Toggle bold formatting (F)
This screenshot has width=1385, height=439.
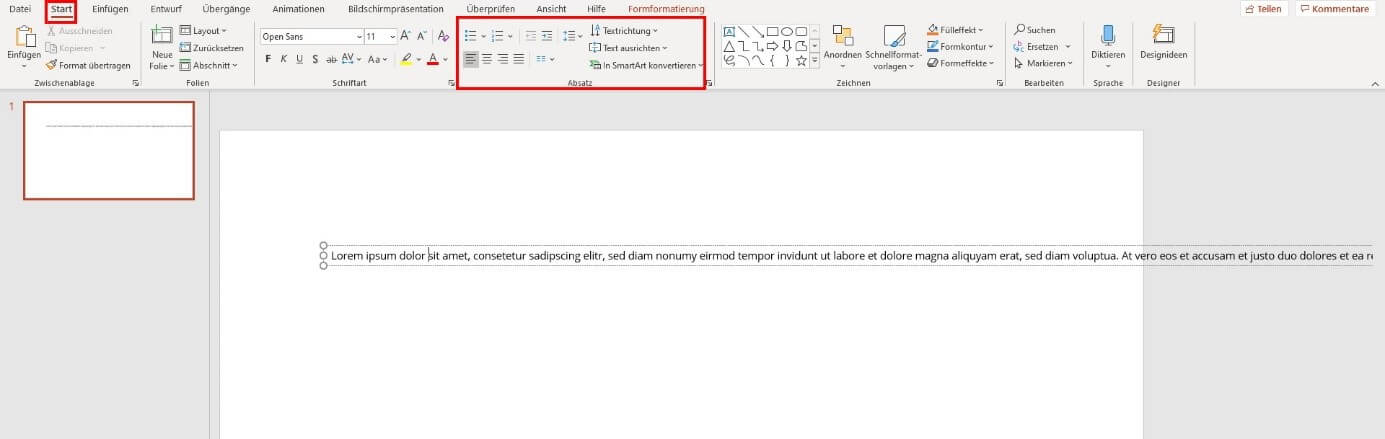point(268,59)
